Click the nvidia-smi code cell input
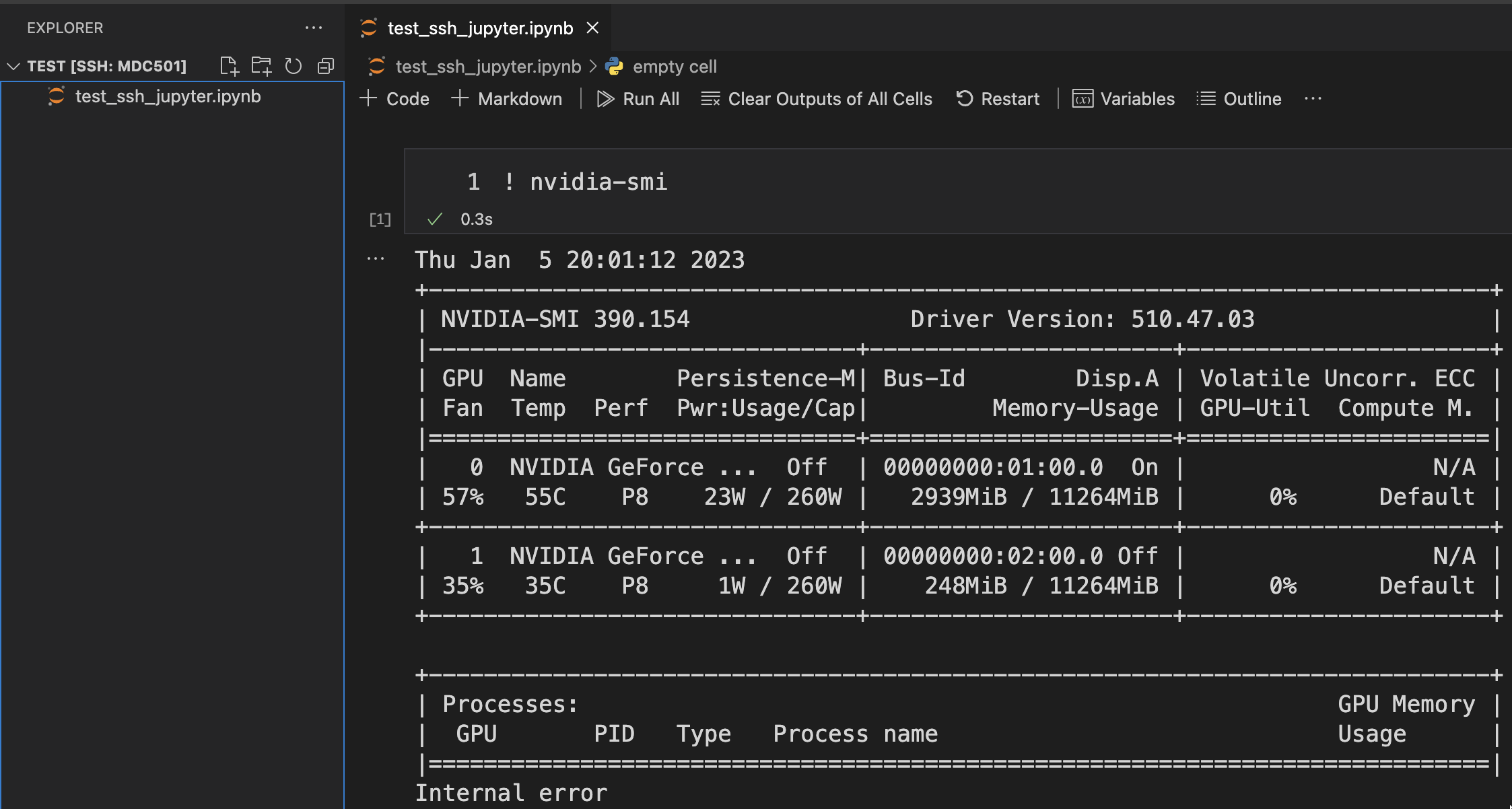Image resolution: width=1512 pixels, height=809 pixels. (x=958, y=182)
